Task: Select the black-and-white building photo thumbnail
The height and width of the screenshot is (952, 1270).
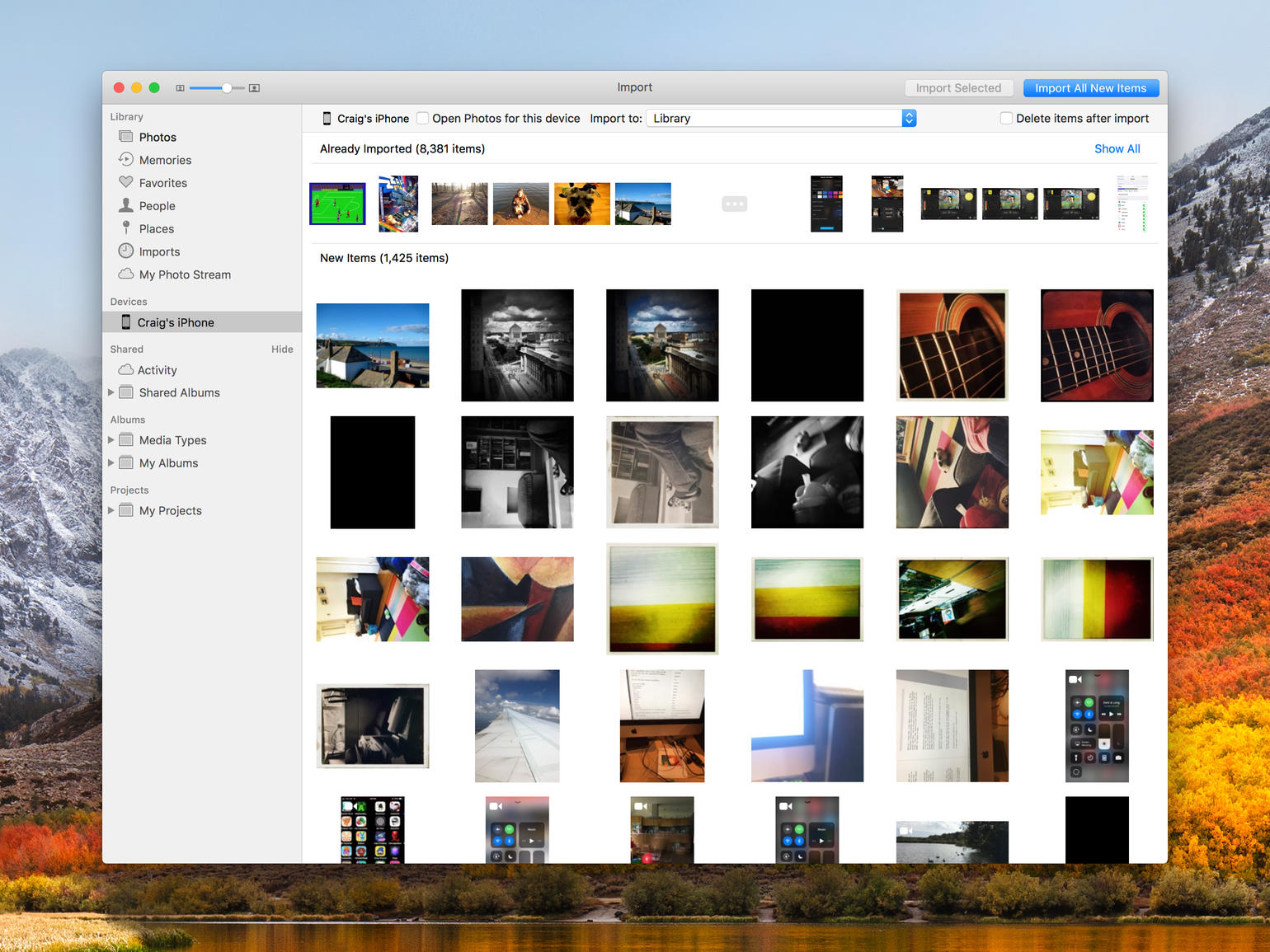Action: (x=517, y=345)
